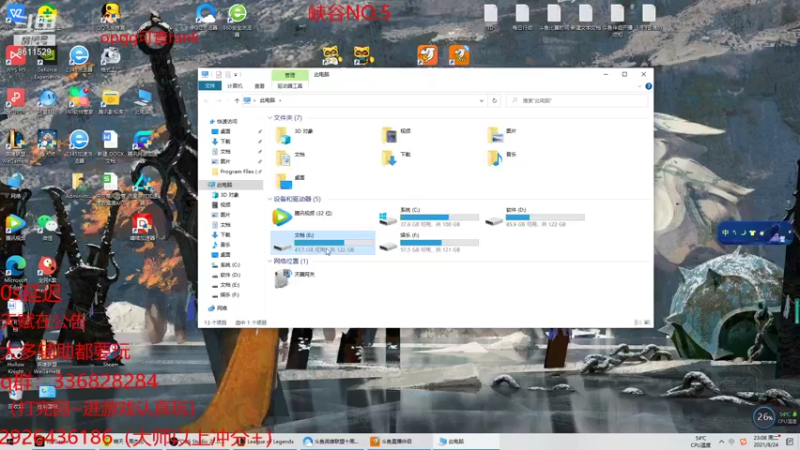Switch to details view in Explorer status bar
This screenshot has width=800, height=450.
[x=638, y=322]
